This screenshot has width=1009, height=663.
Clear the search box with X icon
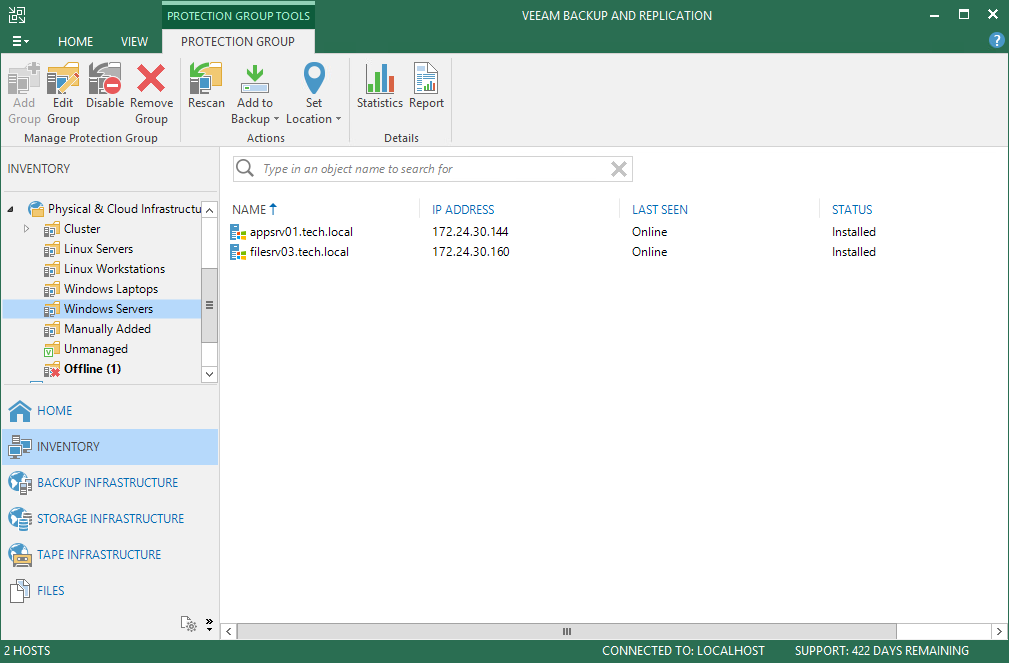(619, 169)
